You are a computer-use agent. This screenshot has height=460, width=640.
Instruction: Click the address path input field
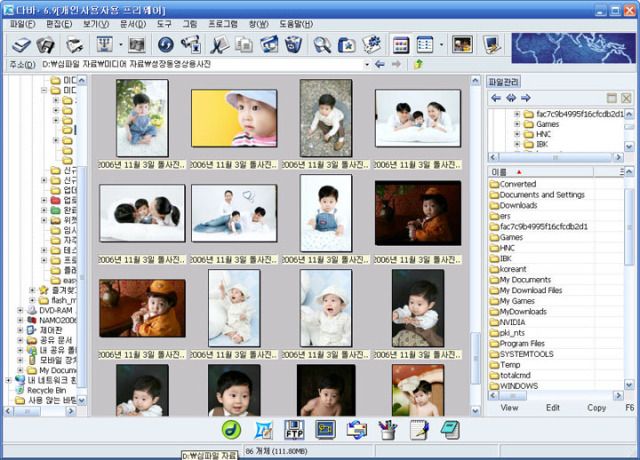point(202,64)
